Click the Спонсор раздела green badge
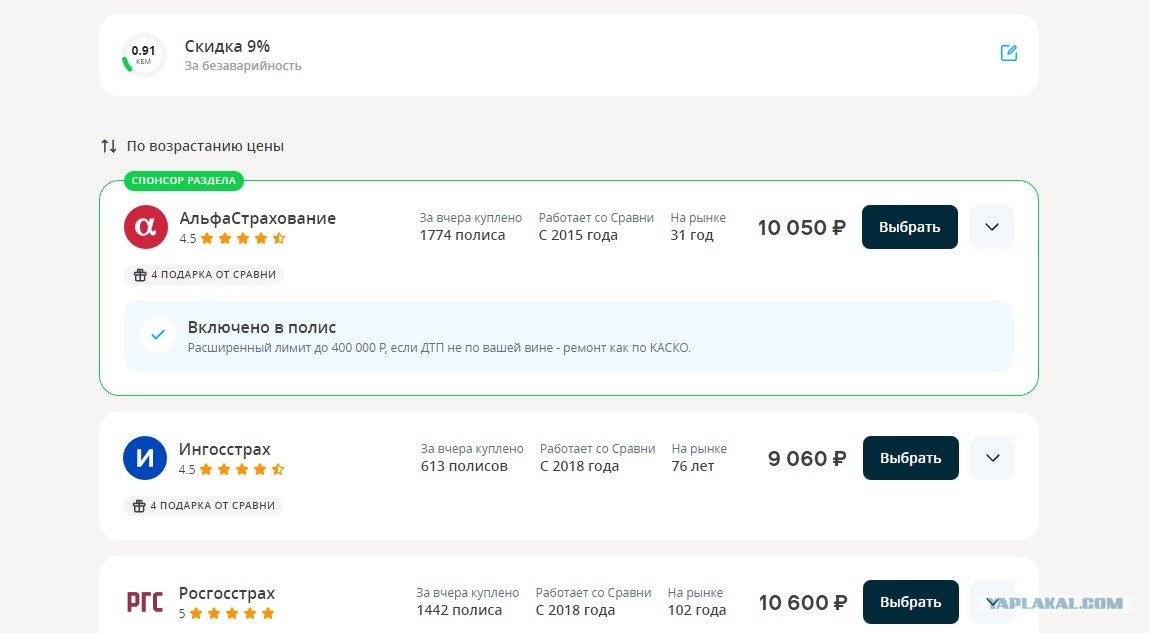The height and width of the screenshot is (633, 1149). click(x=184, y=180)
